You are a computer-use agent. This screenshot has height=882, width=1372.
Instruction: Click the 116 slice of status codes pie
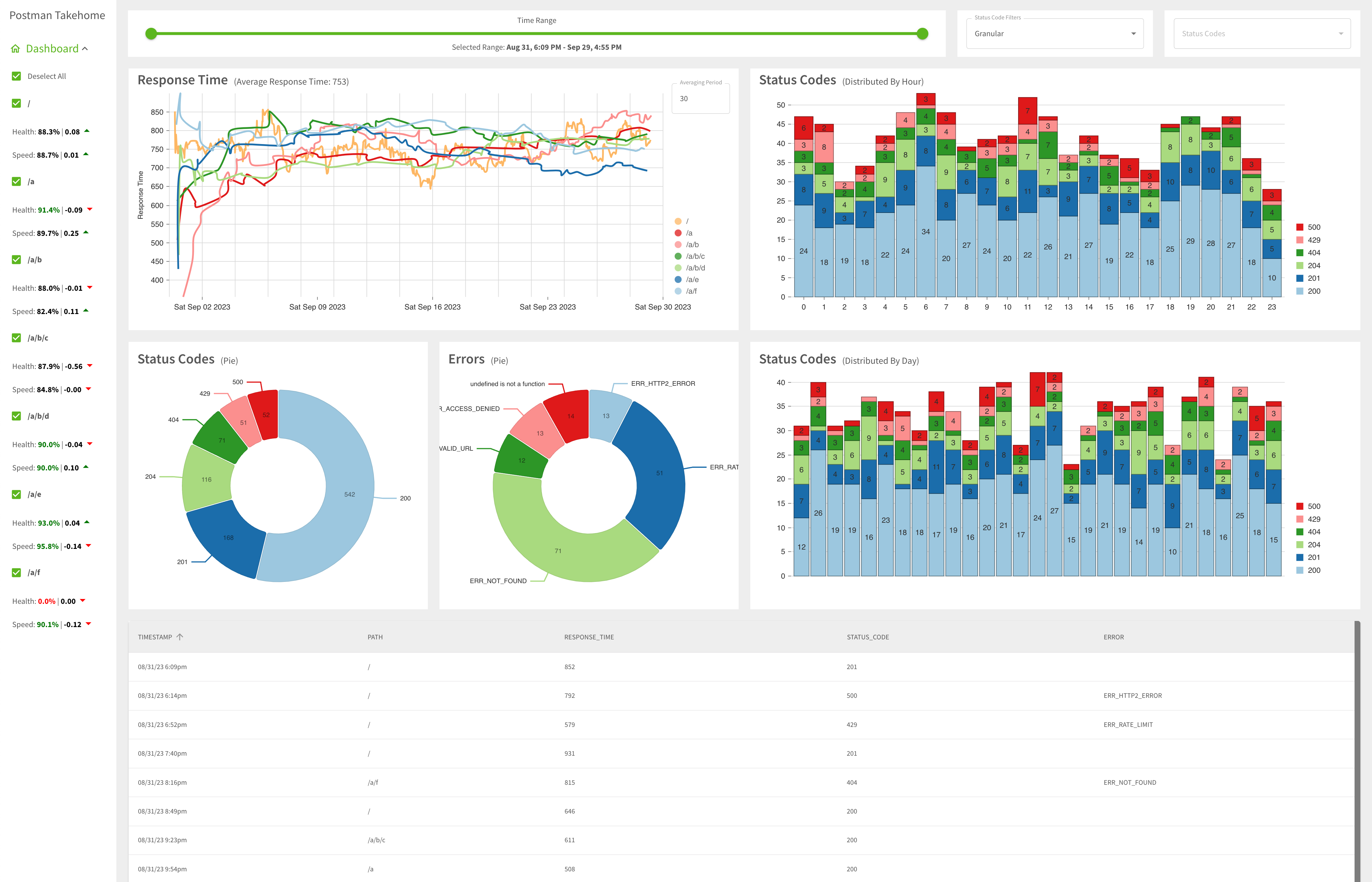(x=207, y=479)
